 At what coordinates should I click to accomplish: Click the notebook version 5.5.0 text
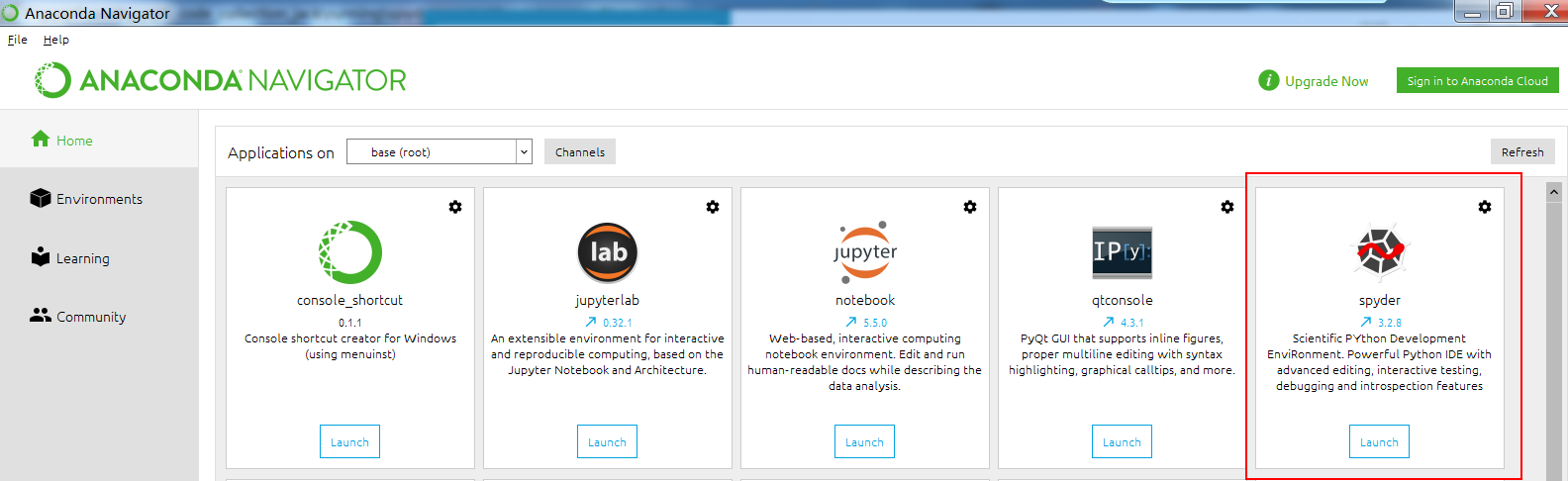[x=875, y=323]
